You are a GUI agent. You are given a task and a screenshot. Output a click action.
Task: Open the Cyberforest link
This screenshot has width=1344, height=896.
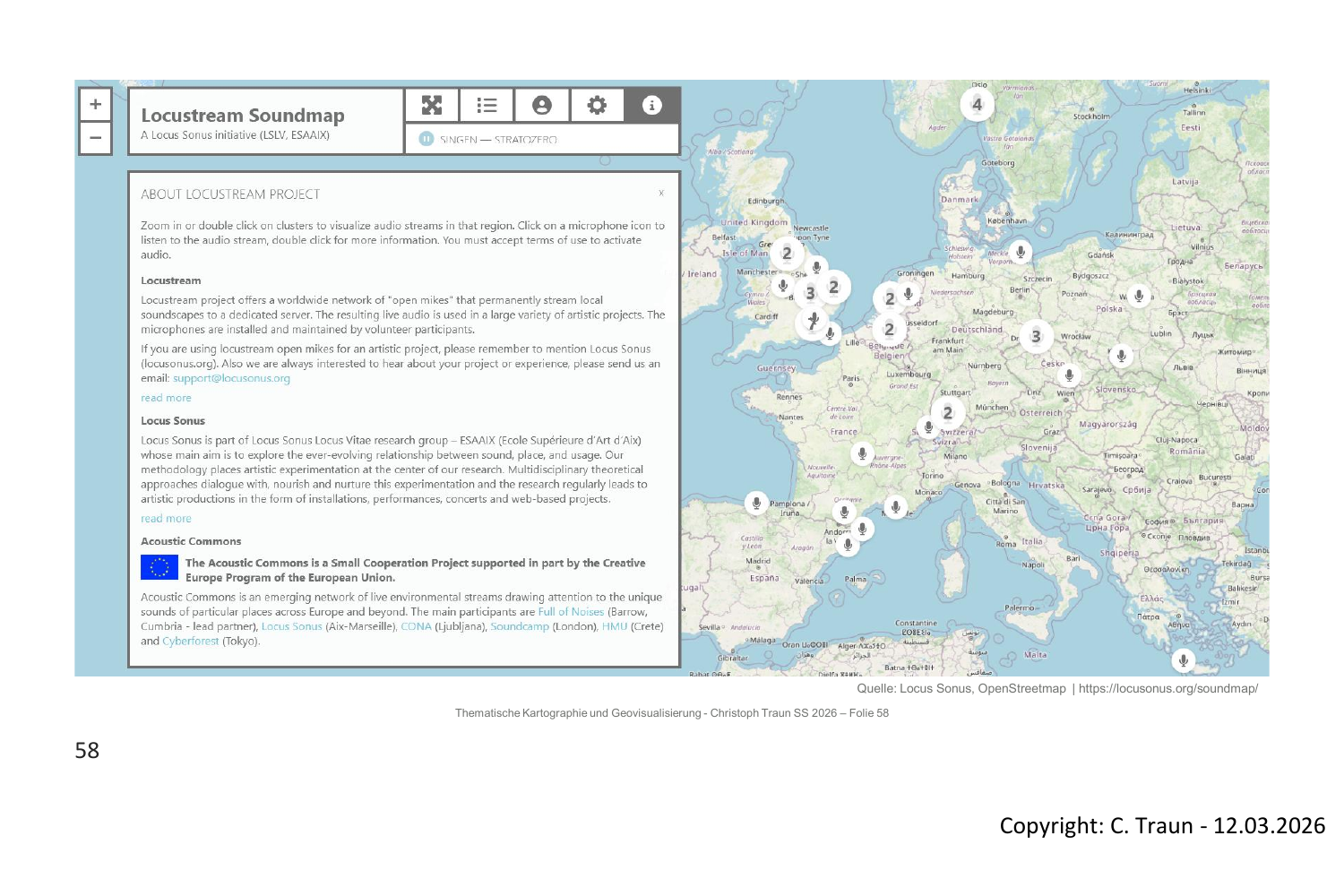click(190, 642)
